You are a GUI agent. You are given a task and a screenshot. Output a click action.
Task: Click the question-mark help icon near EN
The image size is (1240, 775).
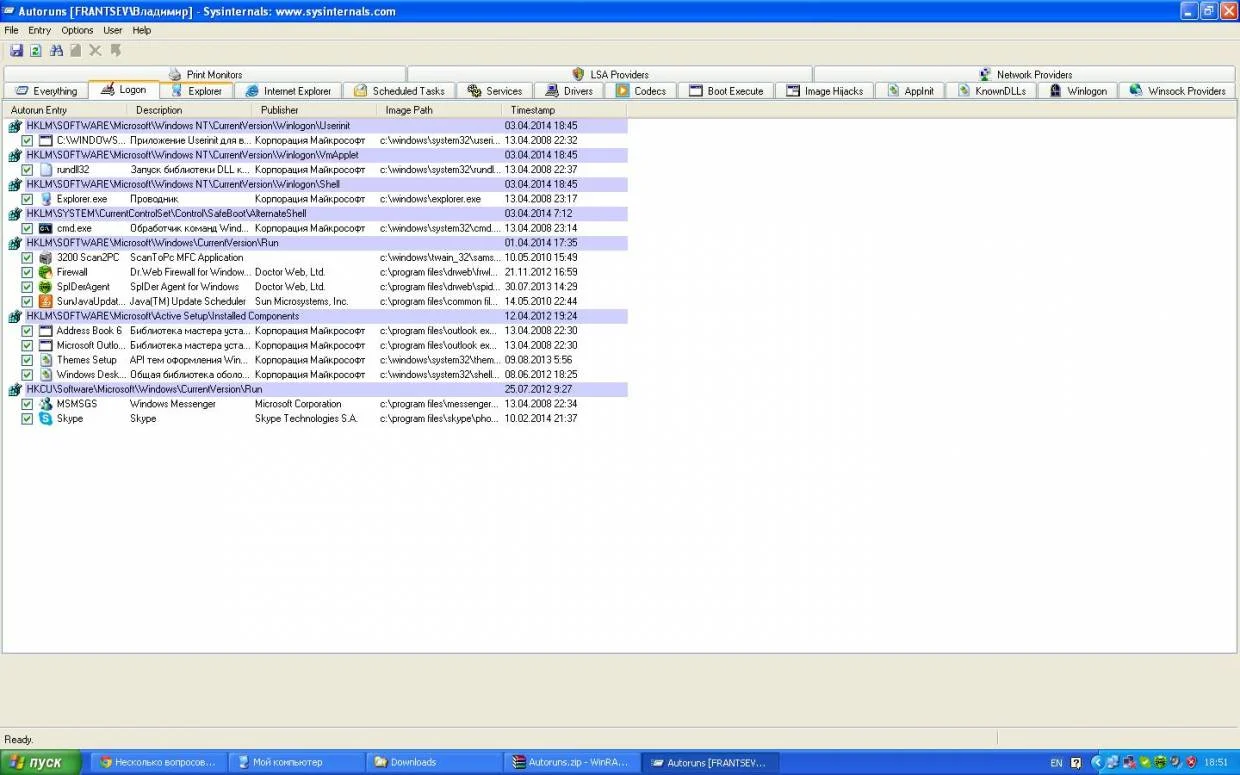(1076, 763)
